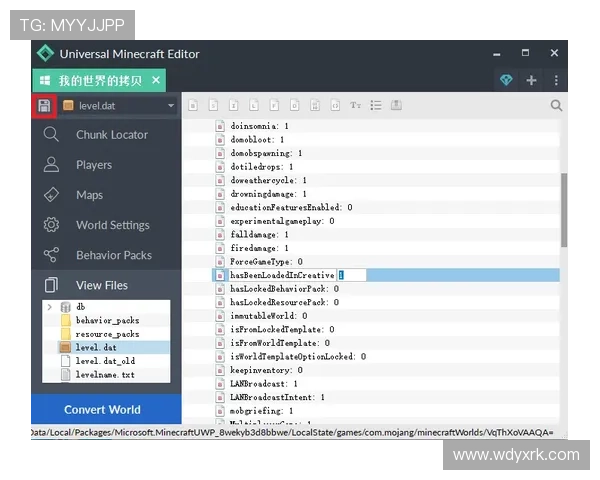The image size is (600, 480).
Task: Click the vertical scrollbar of the NBT list
Action: tap(564, 210)
